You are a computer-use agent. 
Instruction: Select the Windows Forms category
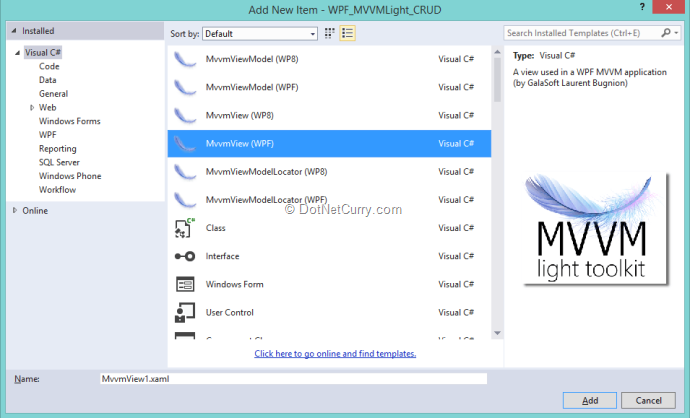coord(70,121)
